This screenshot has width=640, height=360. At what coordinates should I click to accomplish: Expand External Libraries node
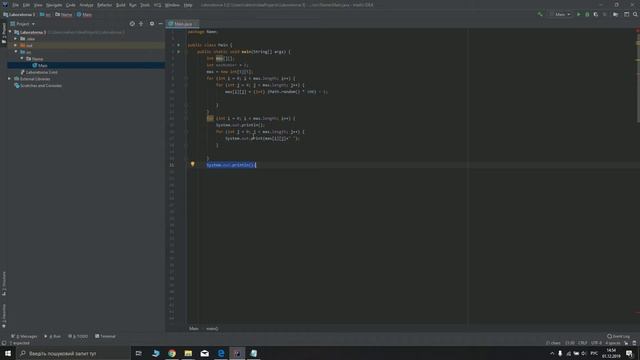(x=10, y=79)
